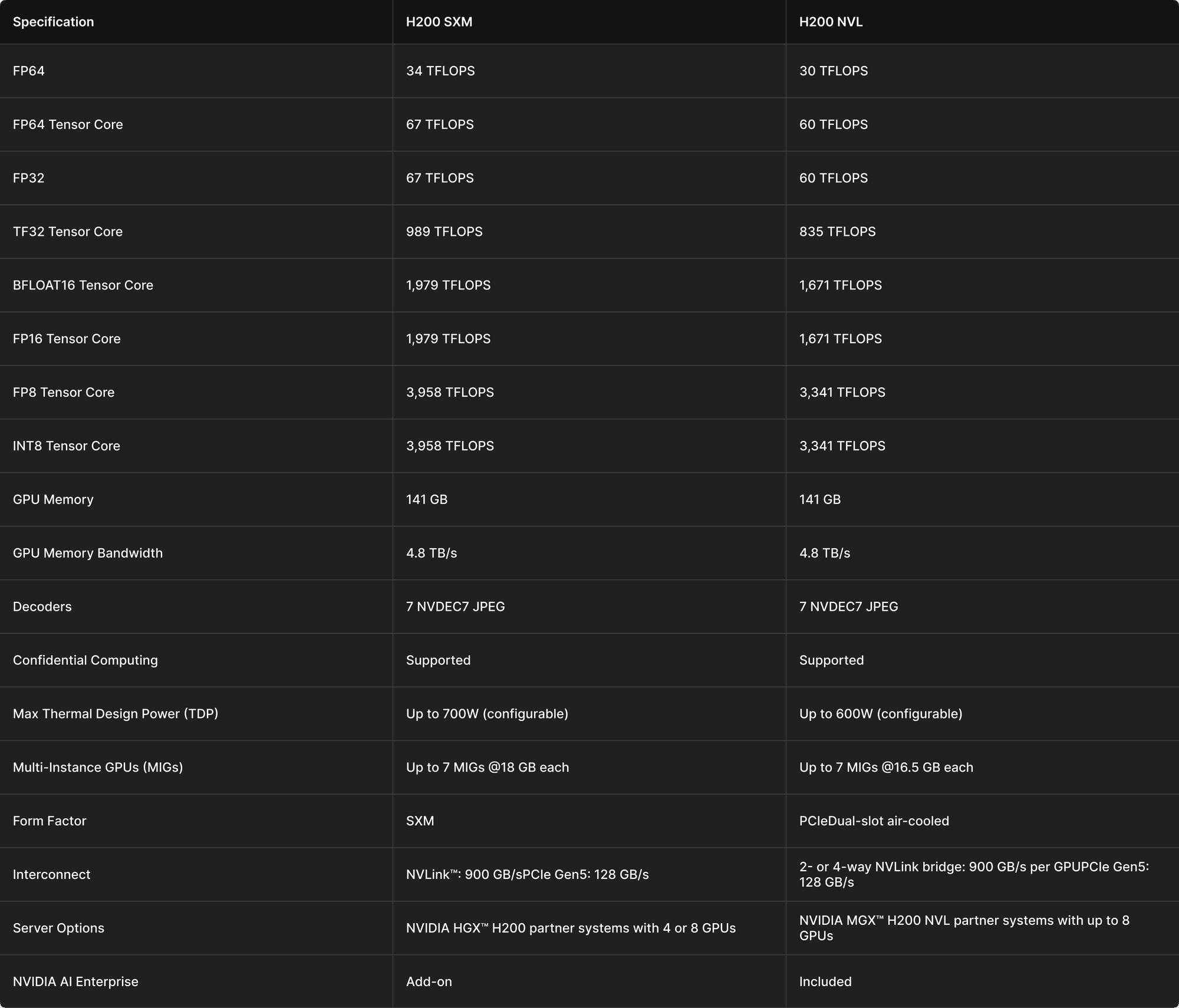Viewport: 1179px width, 1008px height.
Task: Select the Interconnect row label
Action: (x=52, y=875)
